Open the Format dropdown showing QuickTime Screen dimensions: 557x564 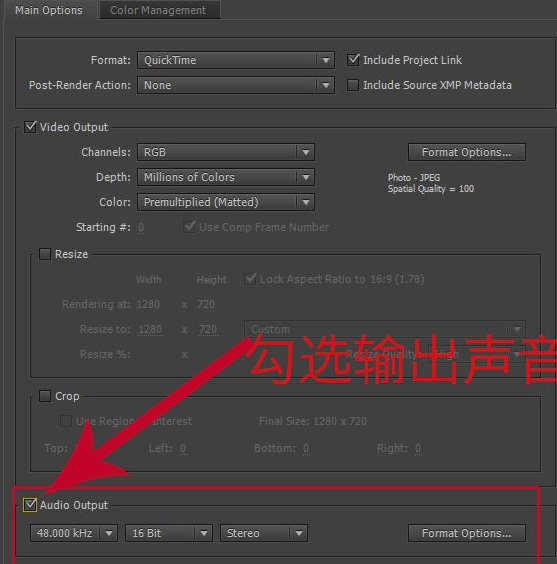click(x=236, y=60)
